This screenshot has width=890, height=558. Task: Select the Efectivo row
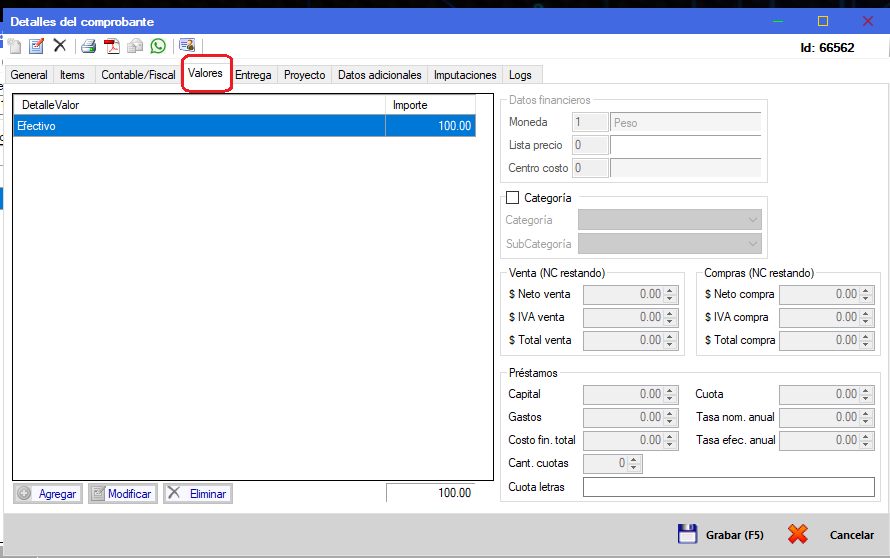coord(245,125)
